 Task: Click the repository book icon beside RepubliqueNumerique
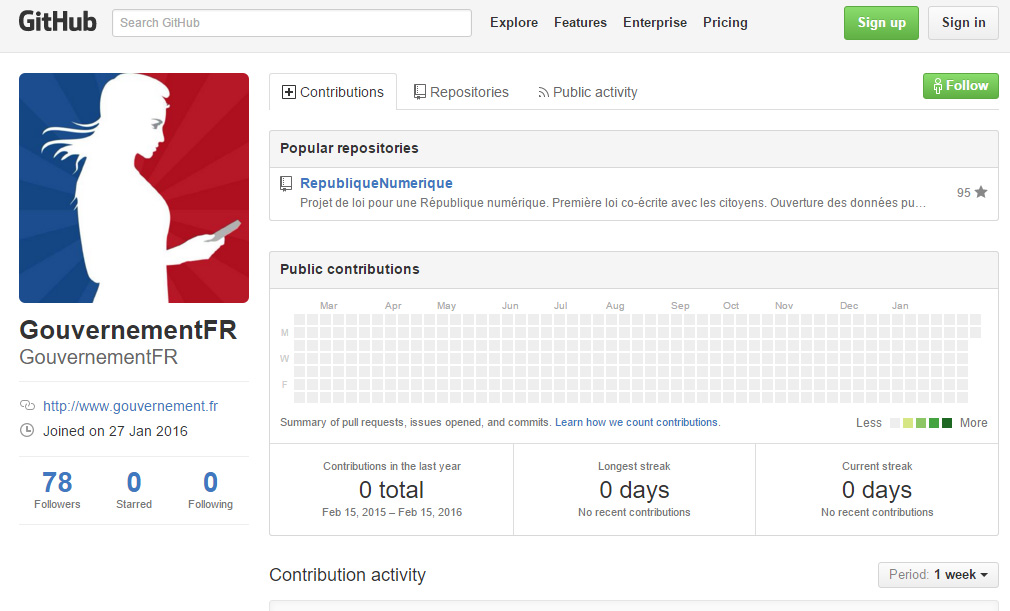286,183
